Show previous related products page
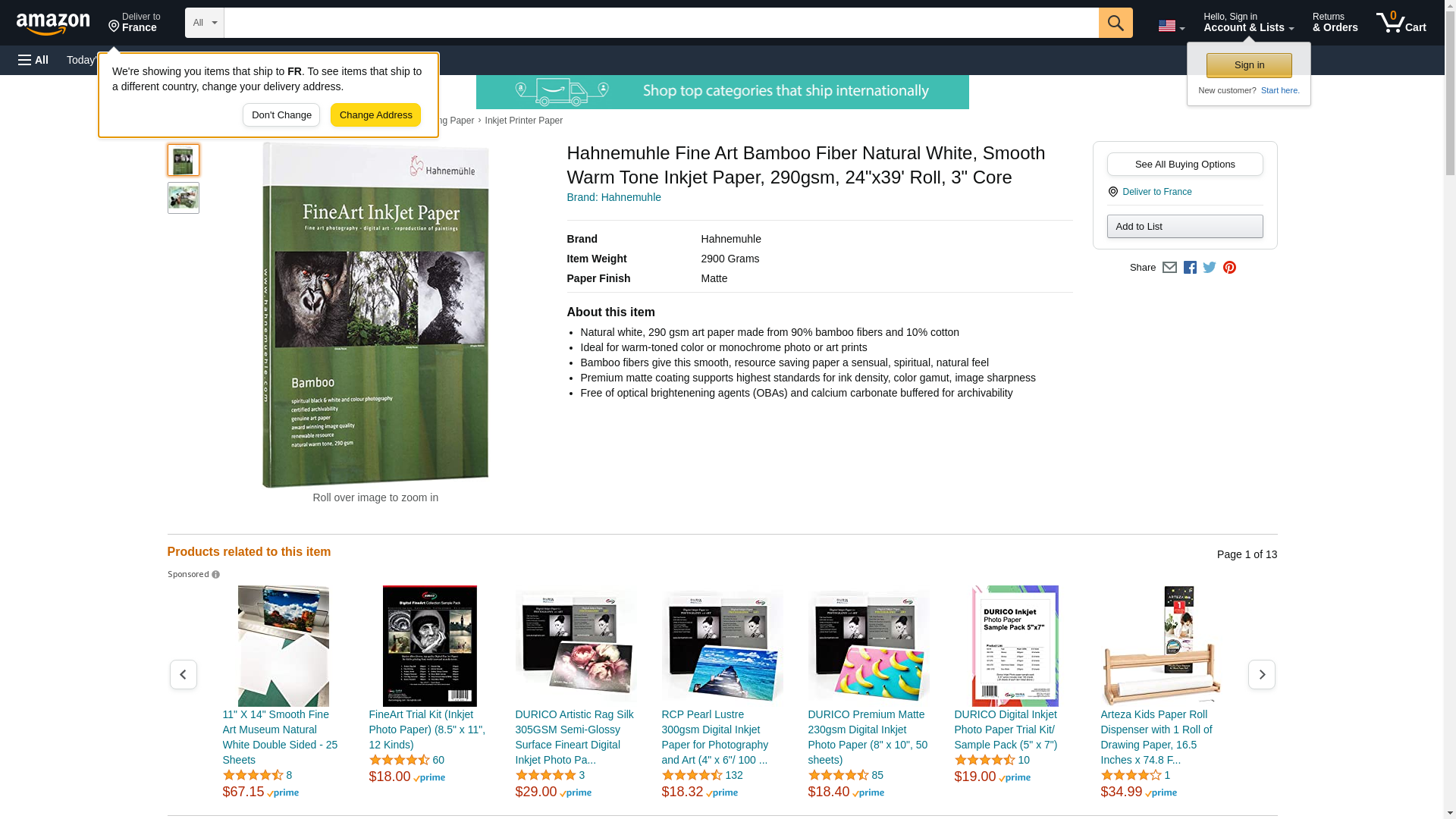 pos(184,674)
